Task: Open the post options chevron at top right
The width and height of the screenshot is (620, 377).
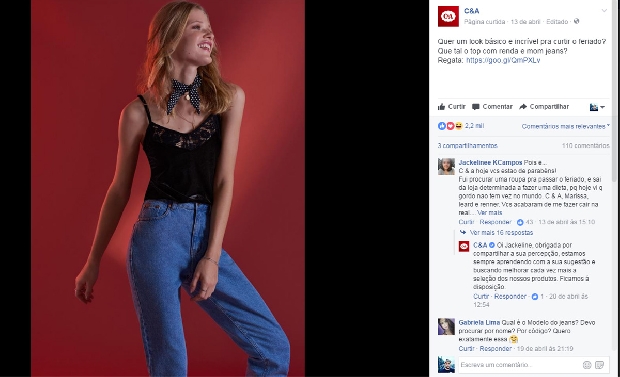Action: (604, 11)
